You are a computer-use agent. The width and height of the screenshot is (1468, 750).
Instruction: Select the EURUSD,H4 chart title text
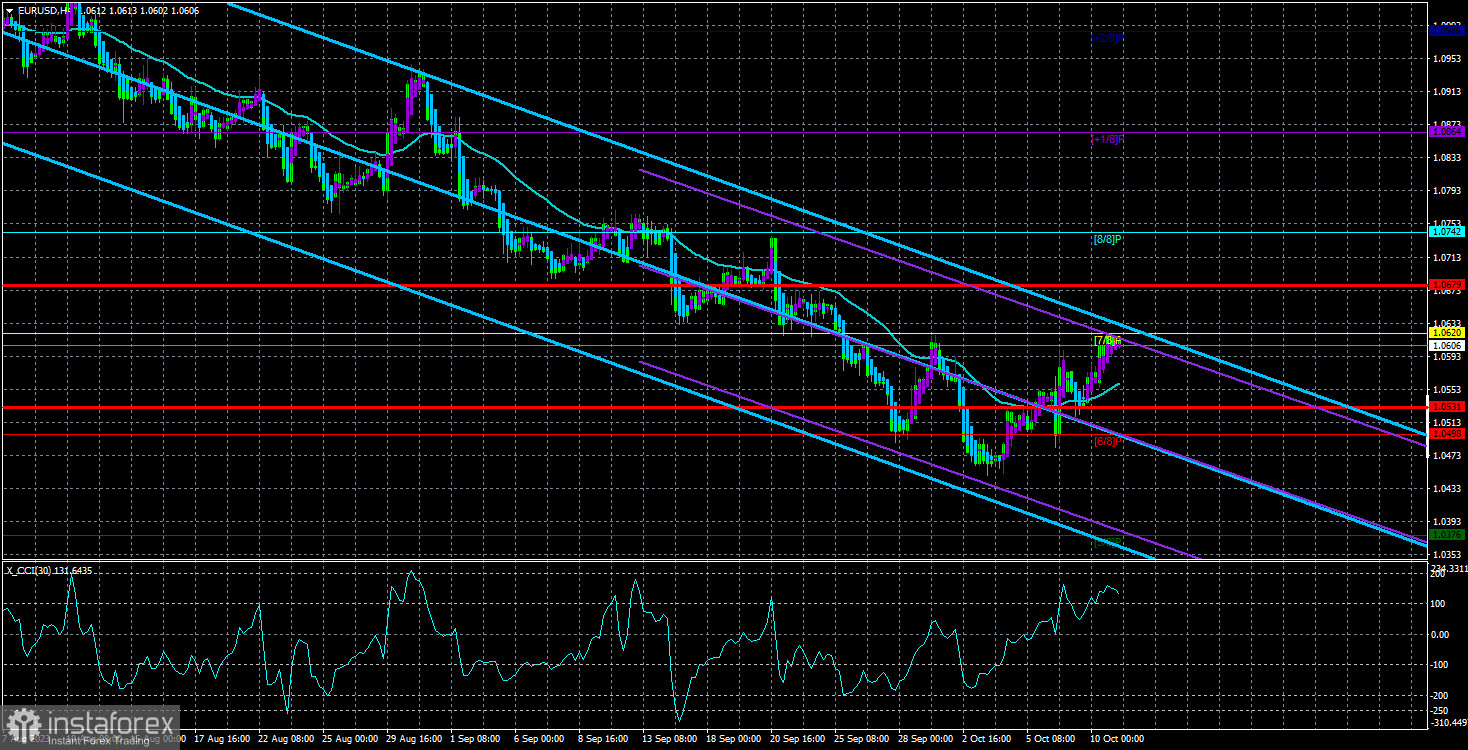[x=45, y=9]
